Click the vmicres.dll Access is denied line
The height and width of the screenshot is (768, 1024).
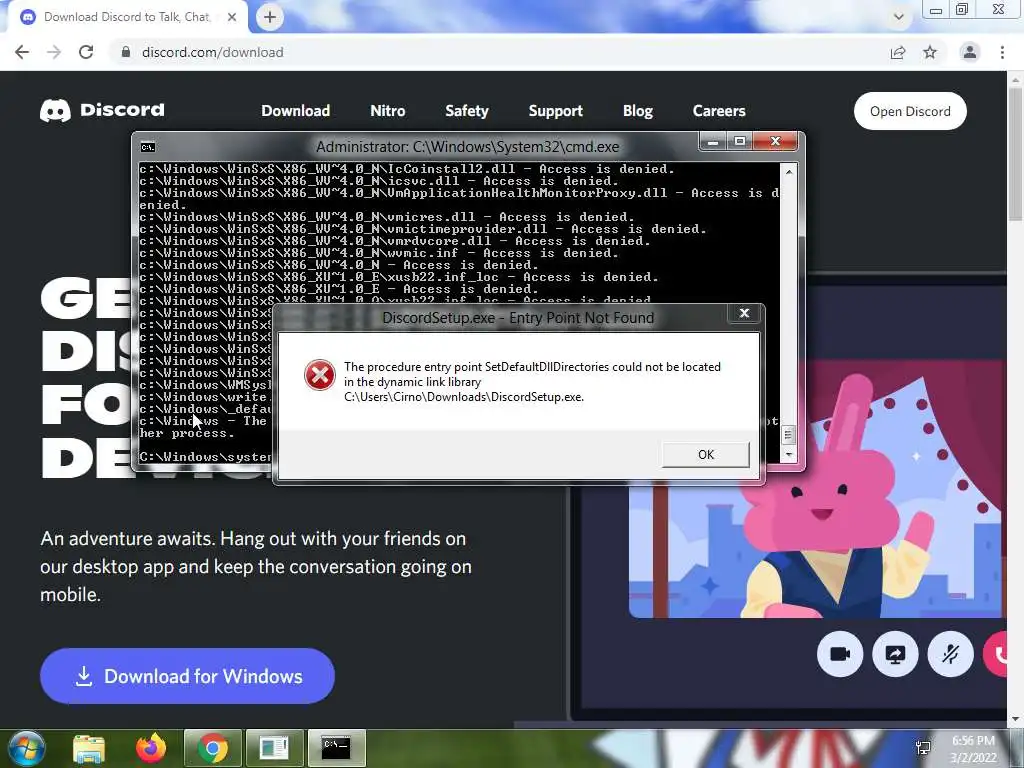(x=387, y=217)
